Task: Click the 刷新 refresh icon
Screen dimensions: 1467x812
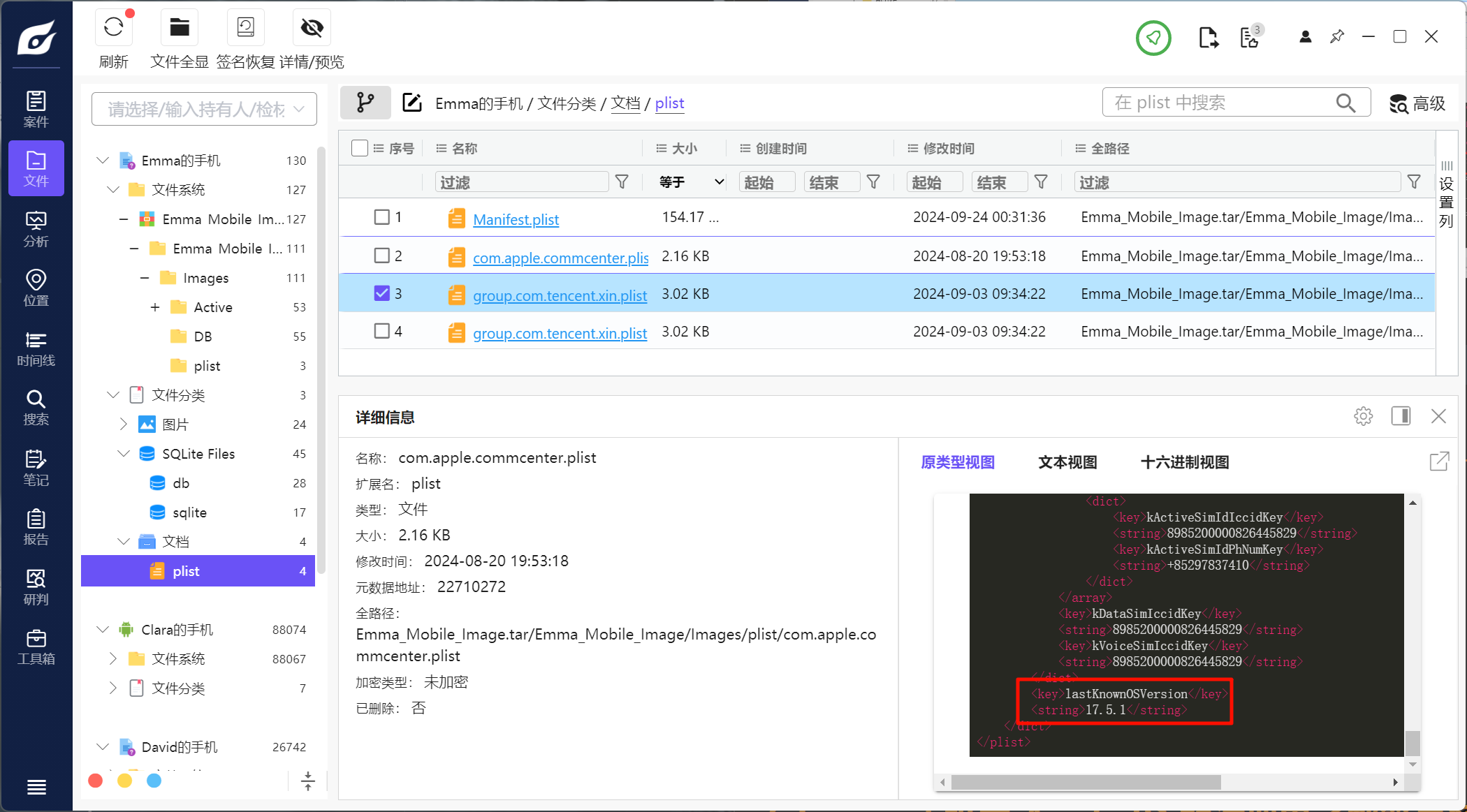Action: click(113, 28)
